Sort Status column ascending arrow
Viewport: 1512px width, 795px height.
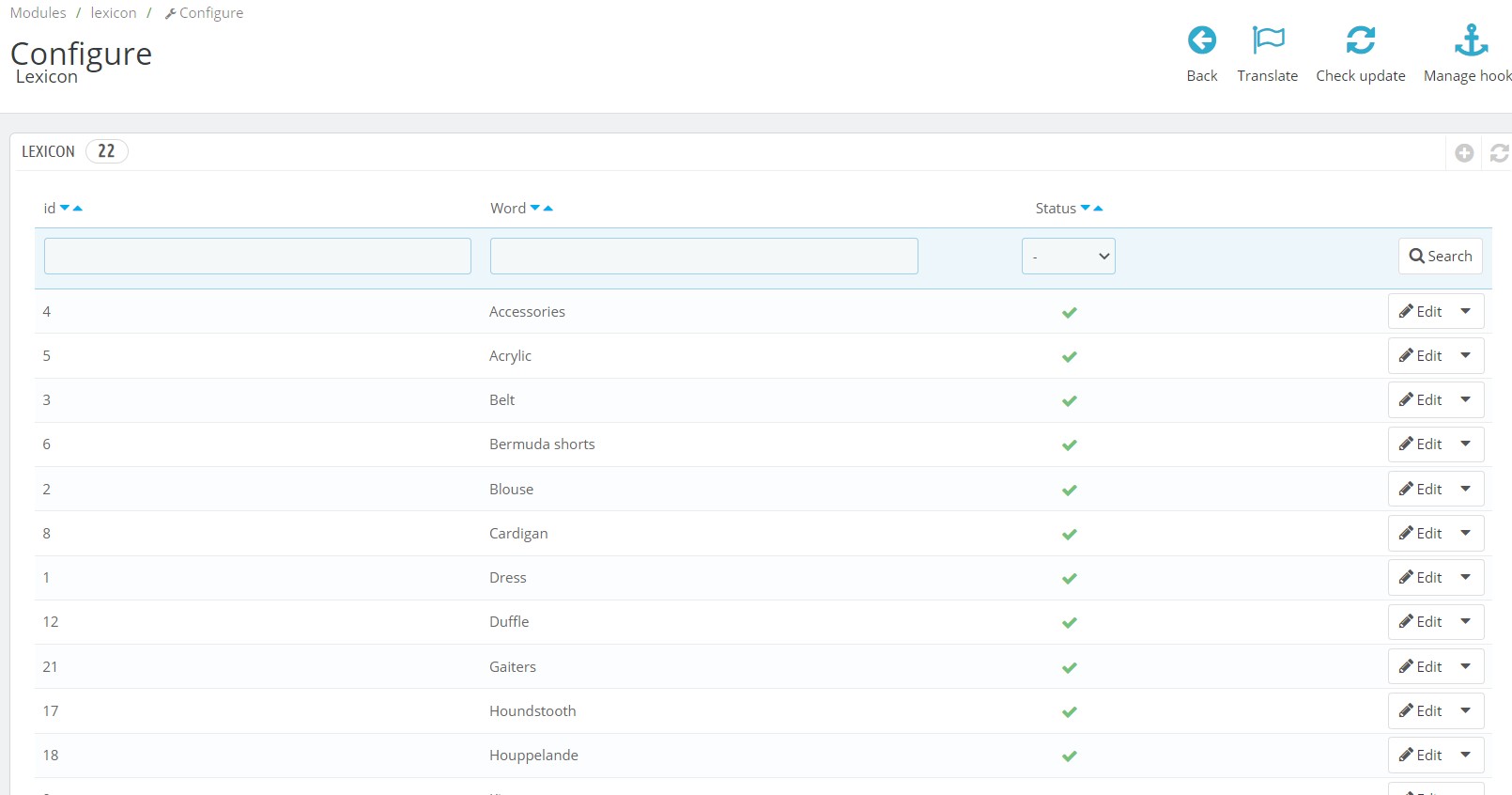pos(1098,209)
